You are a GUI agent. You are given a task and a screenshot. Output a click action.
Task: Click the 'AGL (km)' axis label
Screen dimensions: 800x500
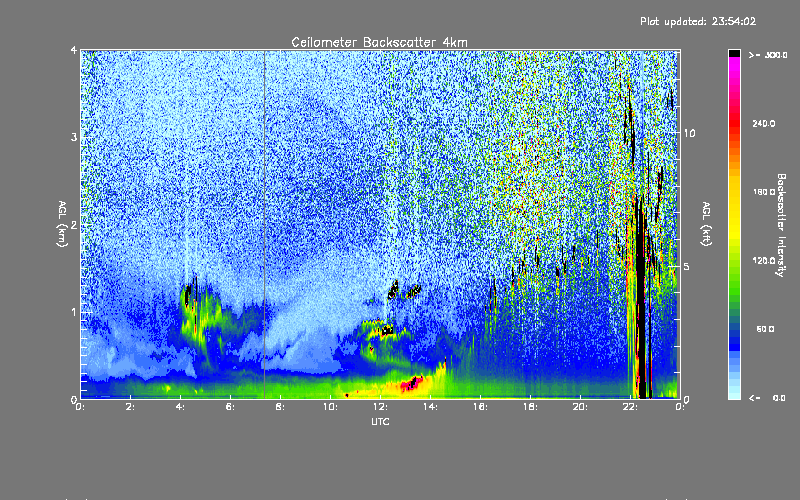tap(62, 224)
